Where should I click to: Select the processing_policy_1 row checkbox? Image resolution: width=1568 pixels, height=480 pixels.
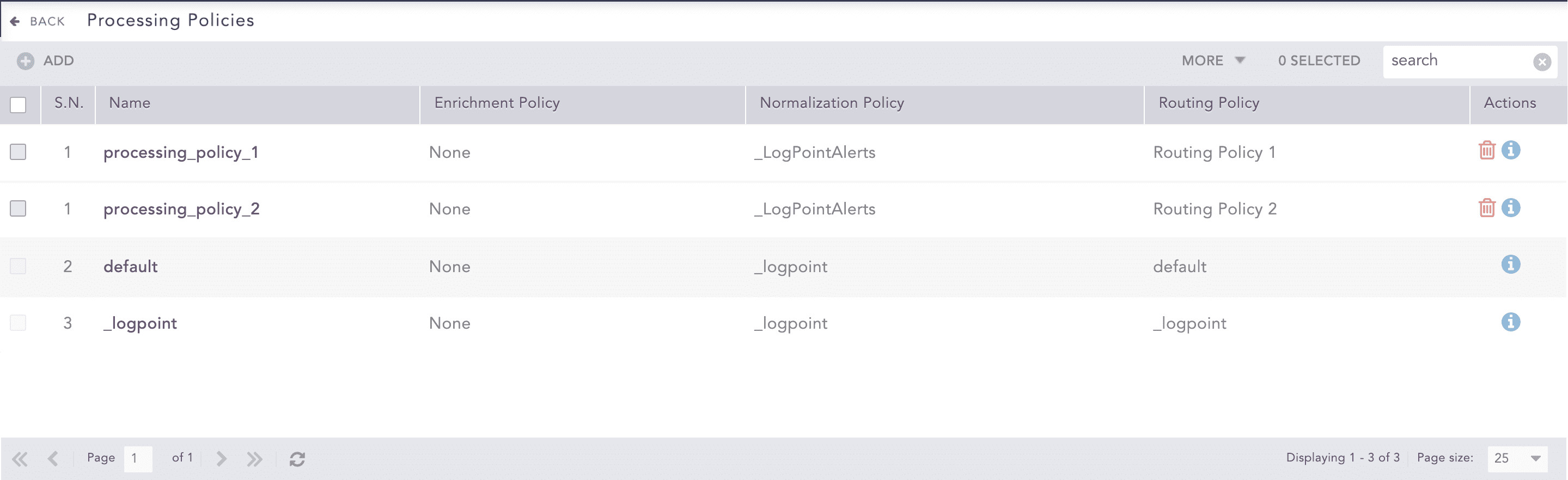pyautogui.click(x=19, y=152)
